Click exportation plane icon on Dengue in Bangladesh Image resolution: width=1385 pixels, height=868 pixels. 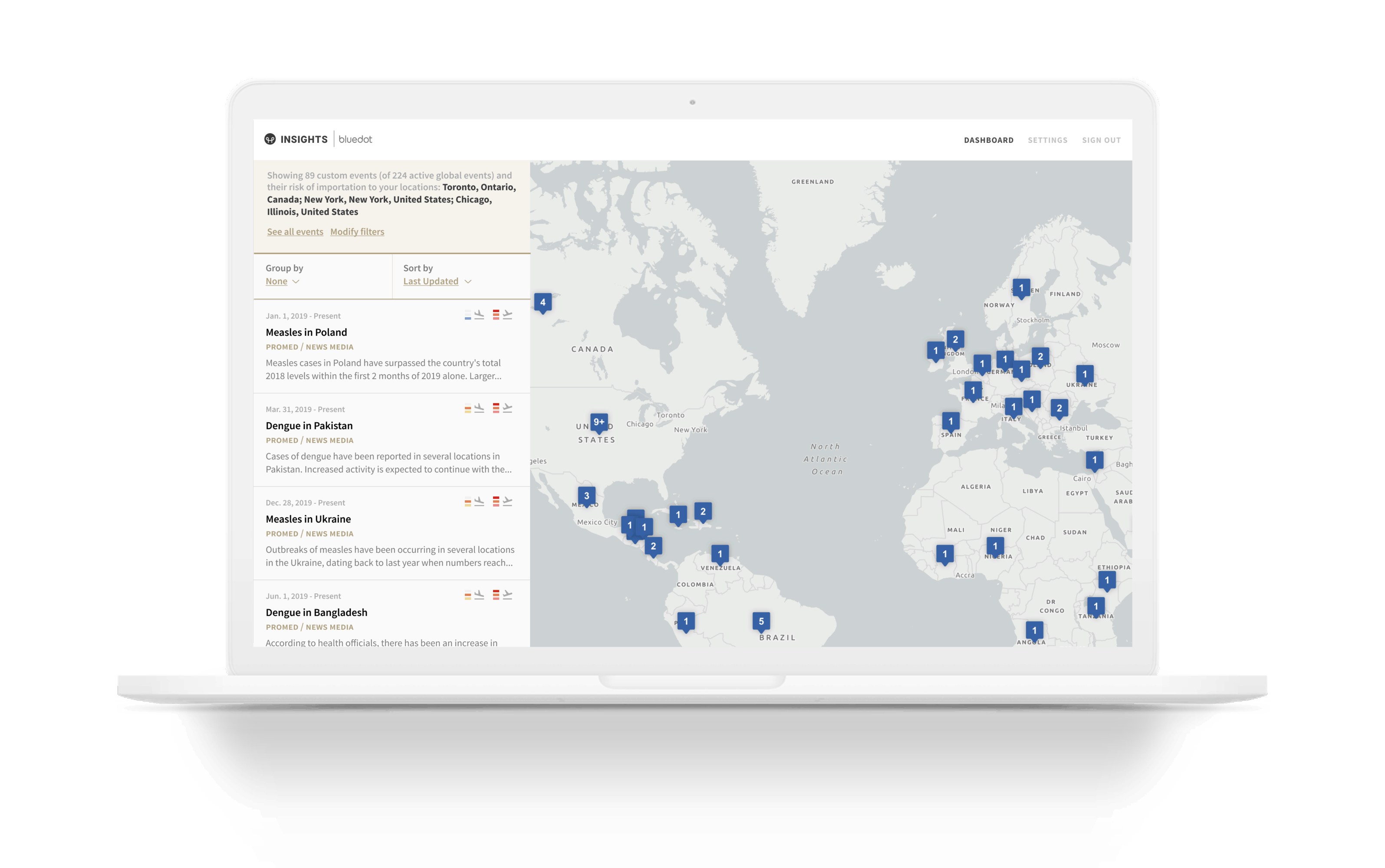[x=507, y=595]
